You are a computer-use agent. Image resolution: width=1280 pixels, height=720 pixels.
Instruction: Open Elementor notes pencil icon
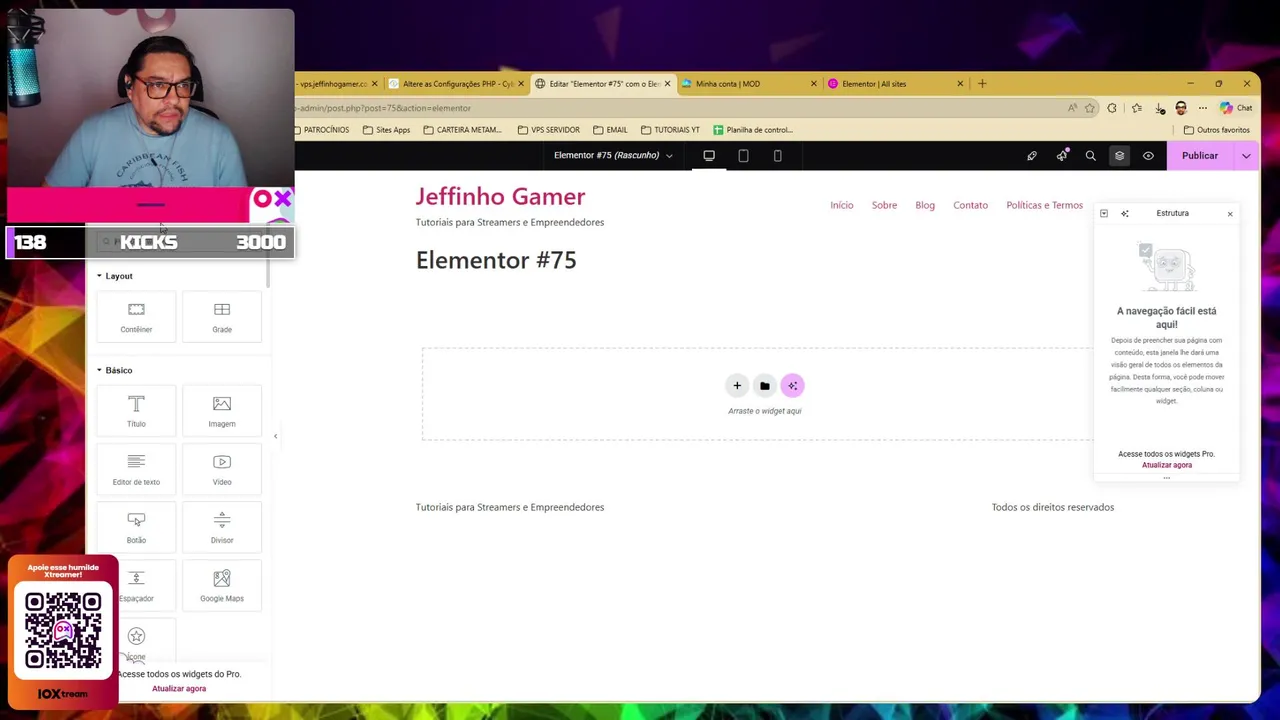coord(1032,156)
